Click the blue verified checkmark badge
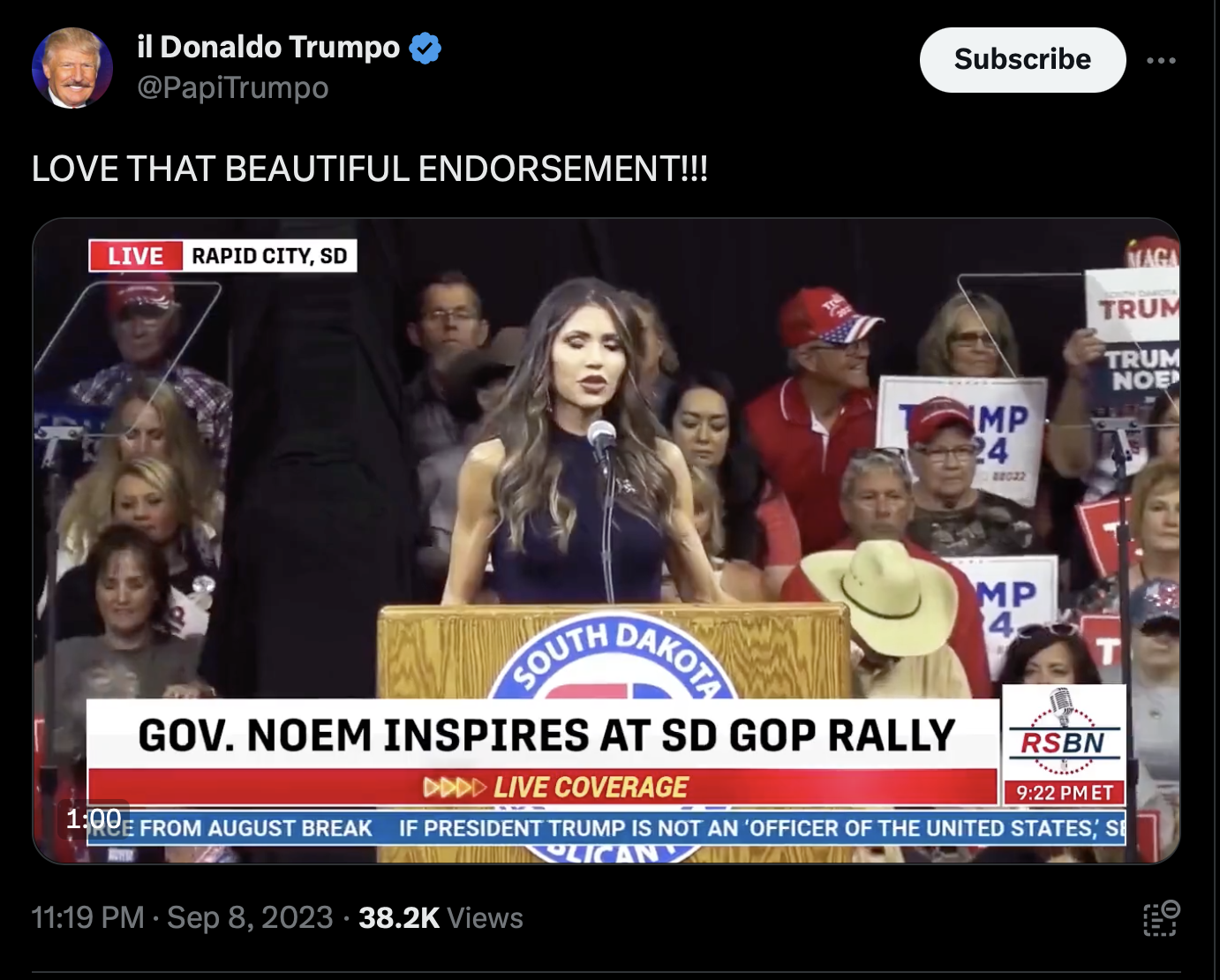The width and height of the screenshot is (1220, 980). coord(425,48)
